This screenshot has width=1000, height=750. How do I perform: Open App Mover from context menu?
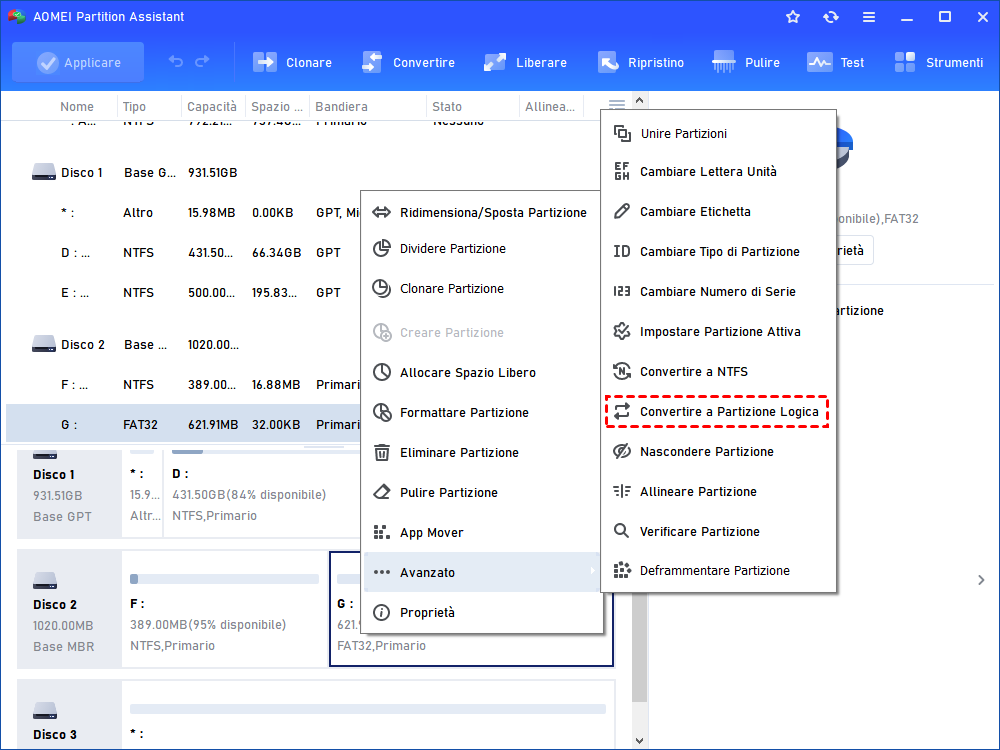[x=482, y=533]
